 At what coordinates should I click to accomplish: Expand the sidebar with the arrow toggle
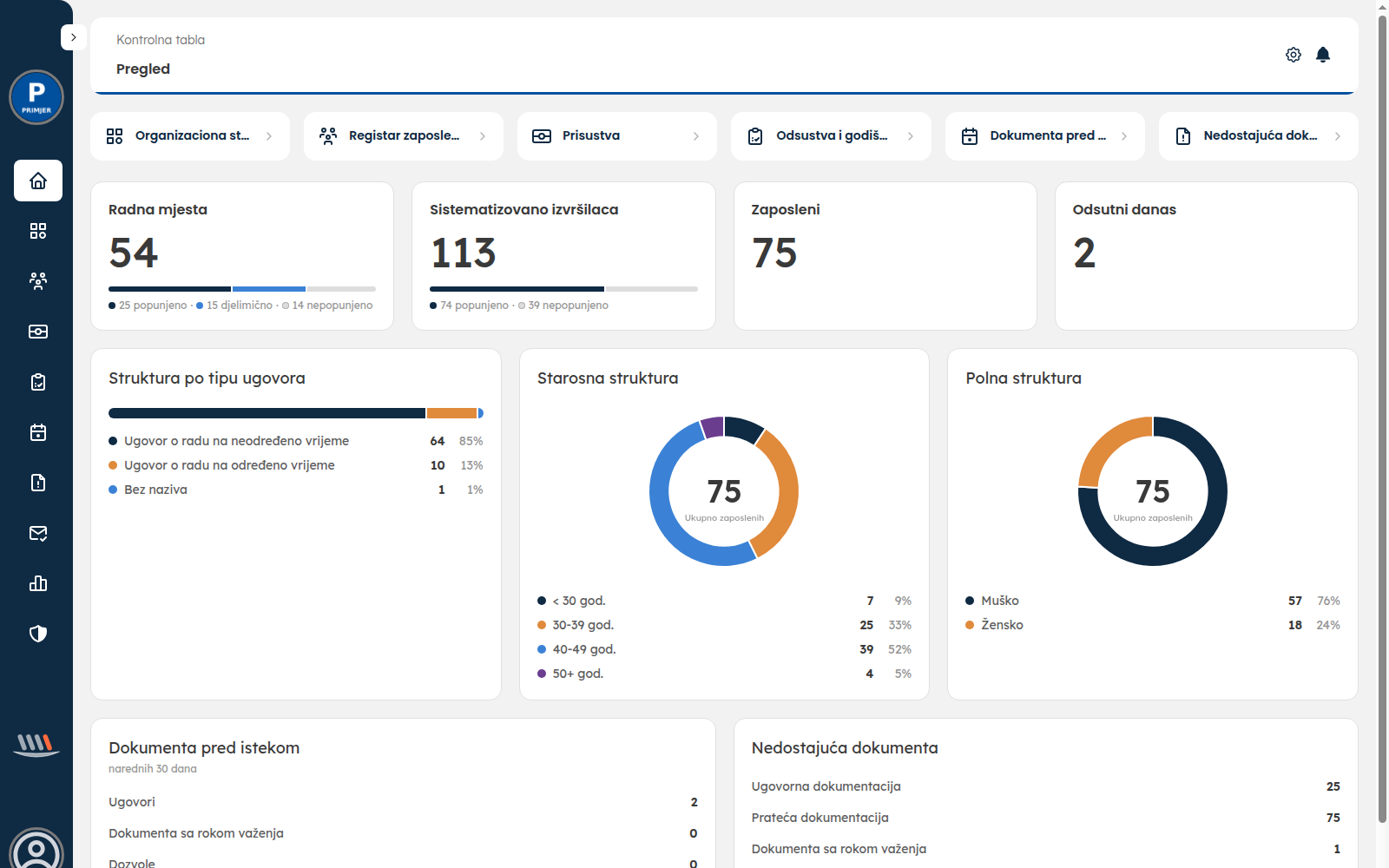(x=74, y=37)
